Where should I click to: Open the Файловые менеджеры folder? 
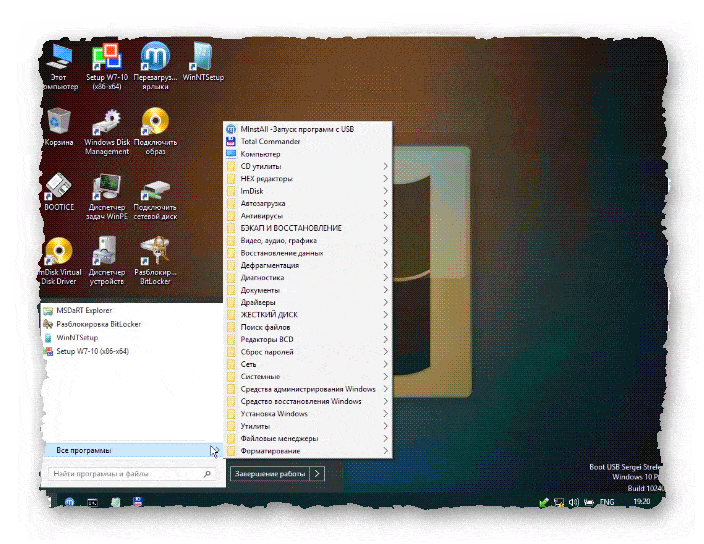(308, 439)
